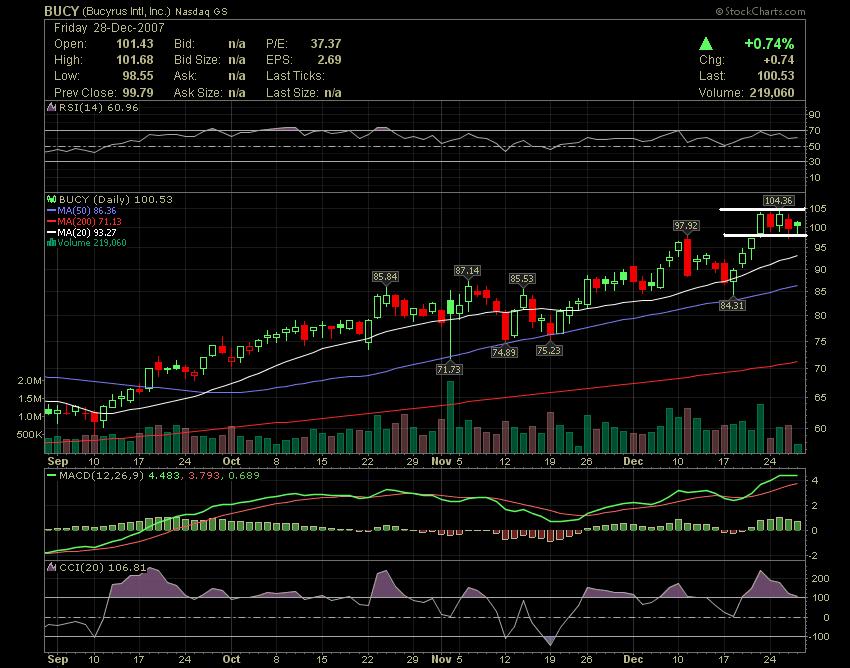Click the High value 101.68
The image size is (850, 668).
134,60
